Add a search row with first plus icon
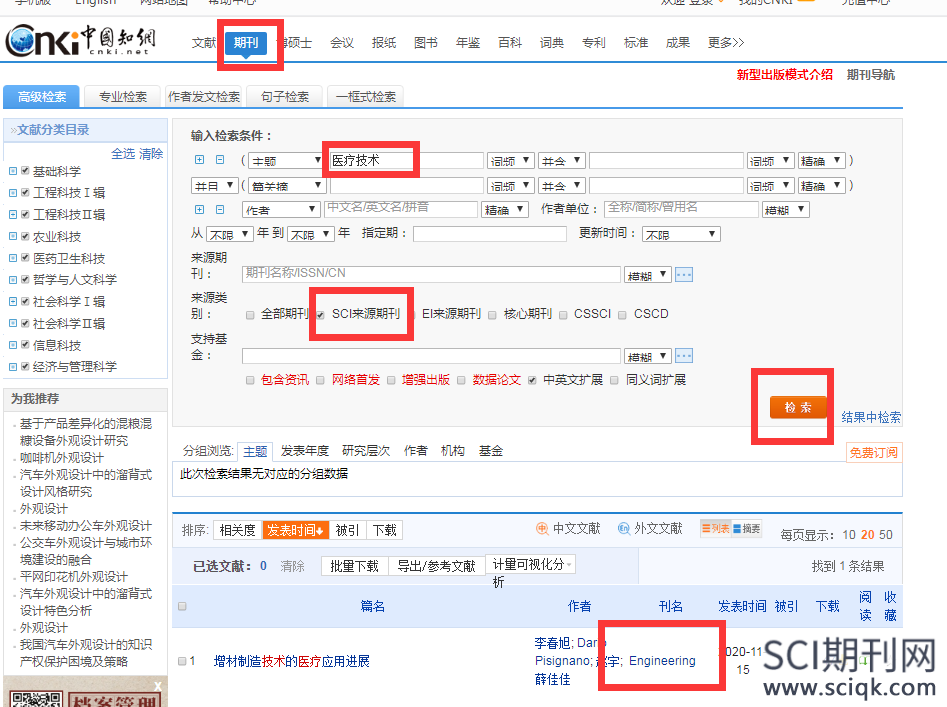Screen dimensions: 947x707 (x=199, y=160)
